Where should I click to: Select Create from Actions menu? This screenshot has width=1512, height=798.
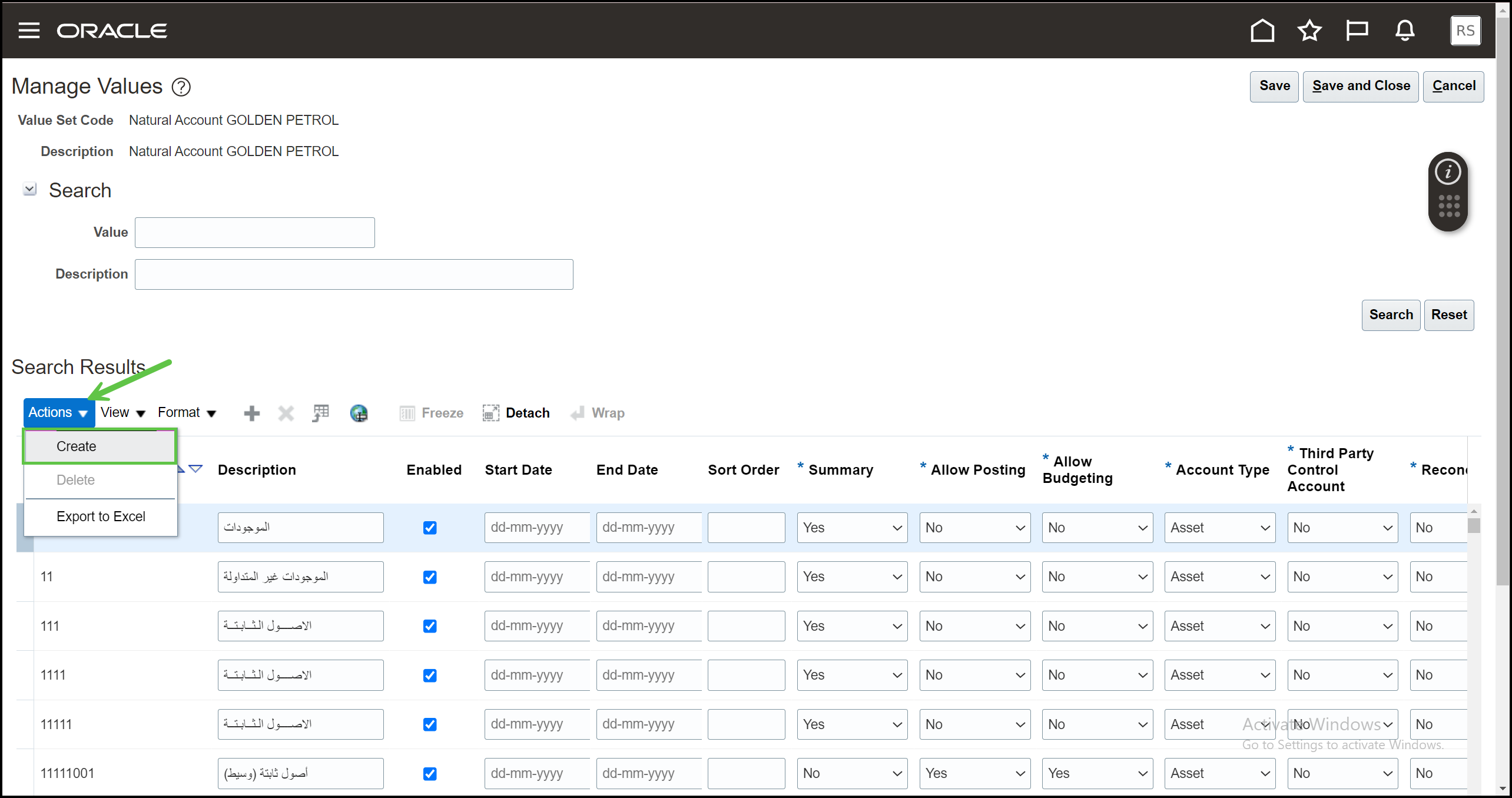click(77, 446)
